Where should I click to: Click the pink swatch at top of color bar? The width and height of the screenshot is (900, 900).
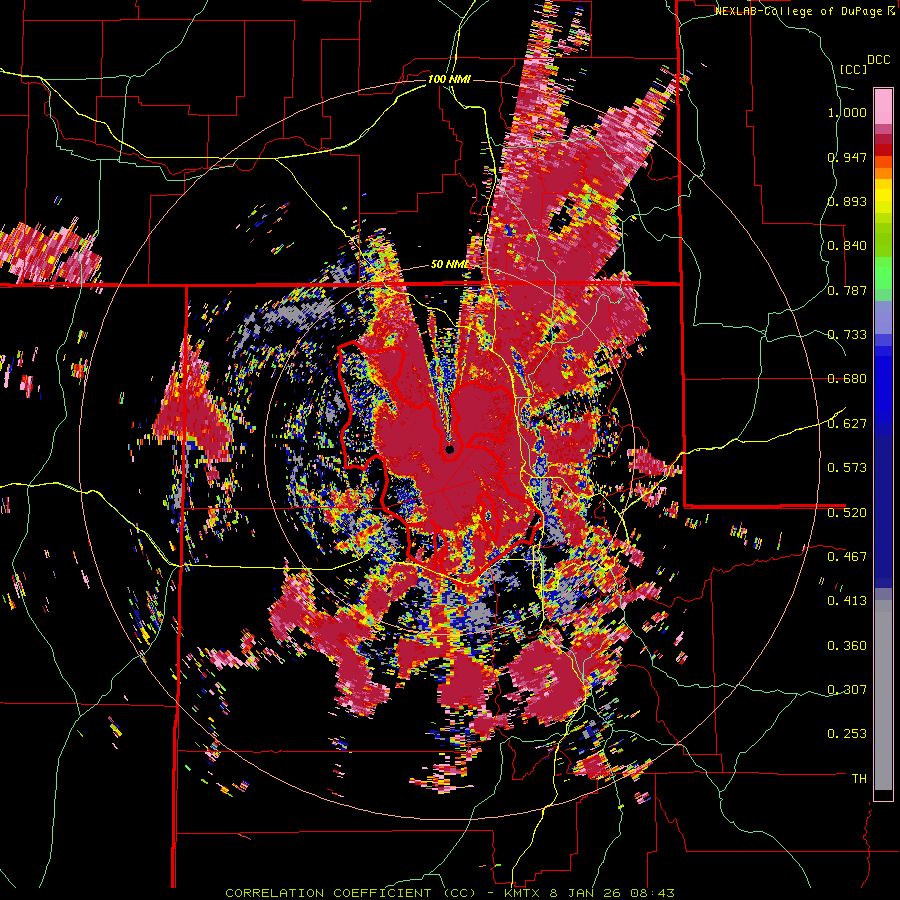click(x=883, y=106)
